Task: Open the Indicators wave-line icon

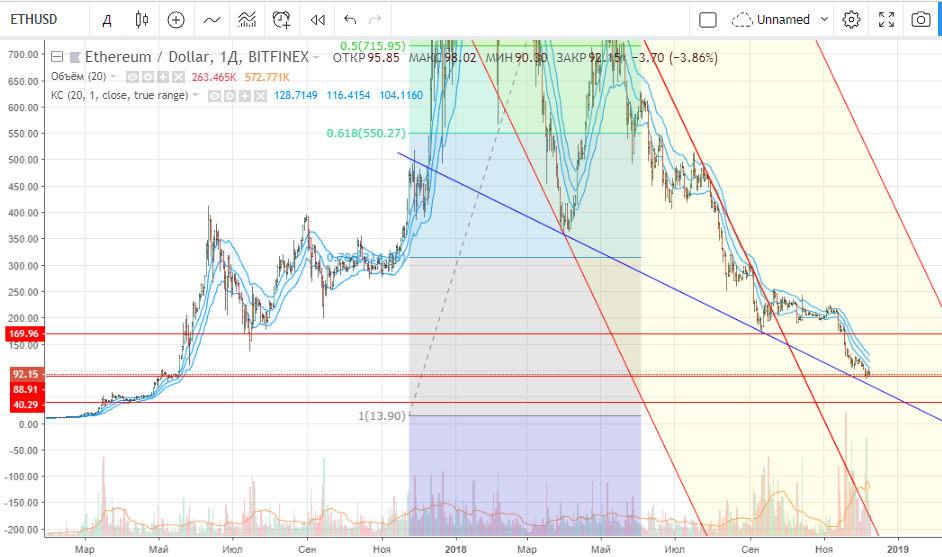Action: pyautogui.click(x=211, y=19)
